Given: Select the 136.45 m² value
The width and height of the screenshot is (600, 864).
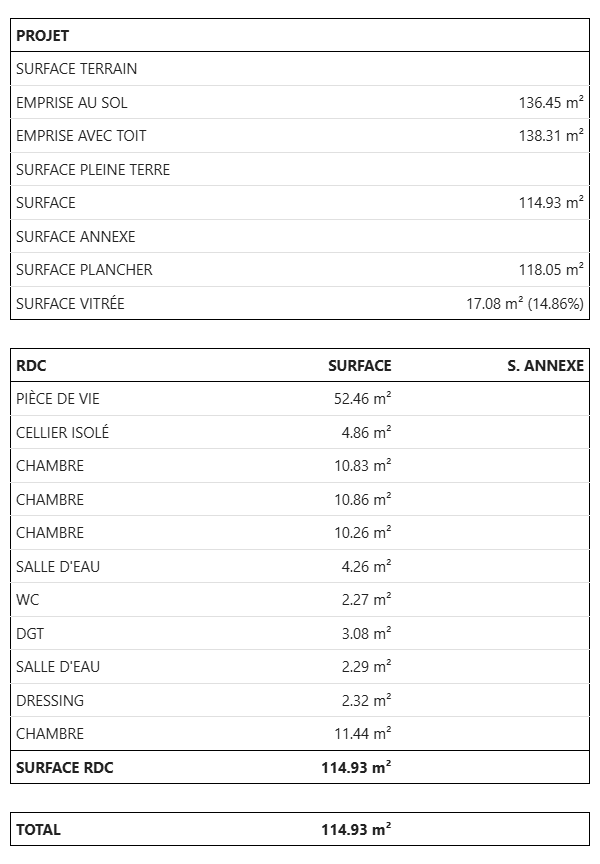Looking at the screenshot, I should pyautogui.click(x=550, y=103).
